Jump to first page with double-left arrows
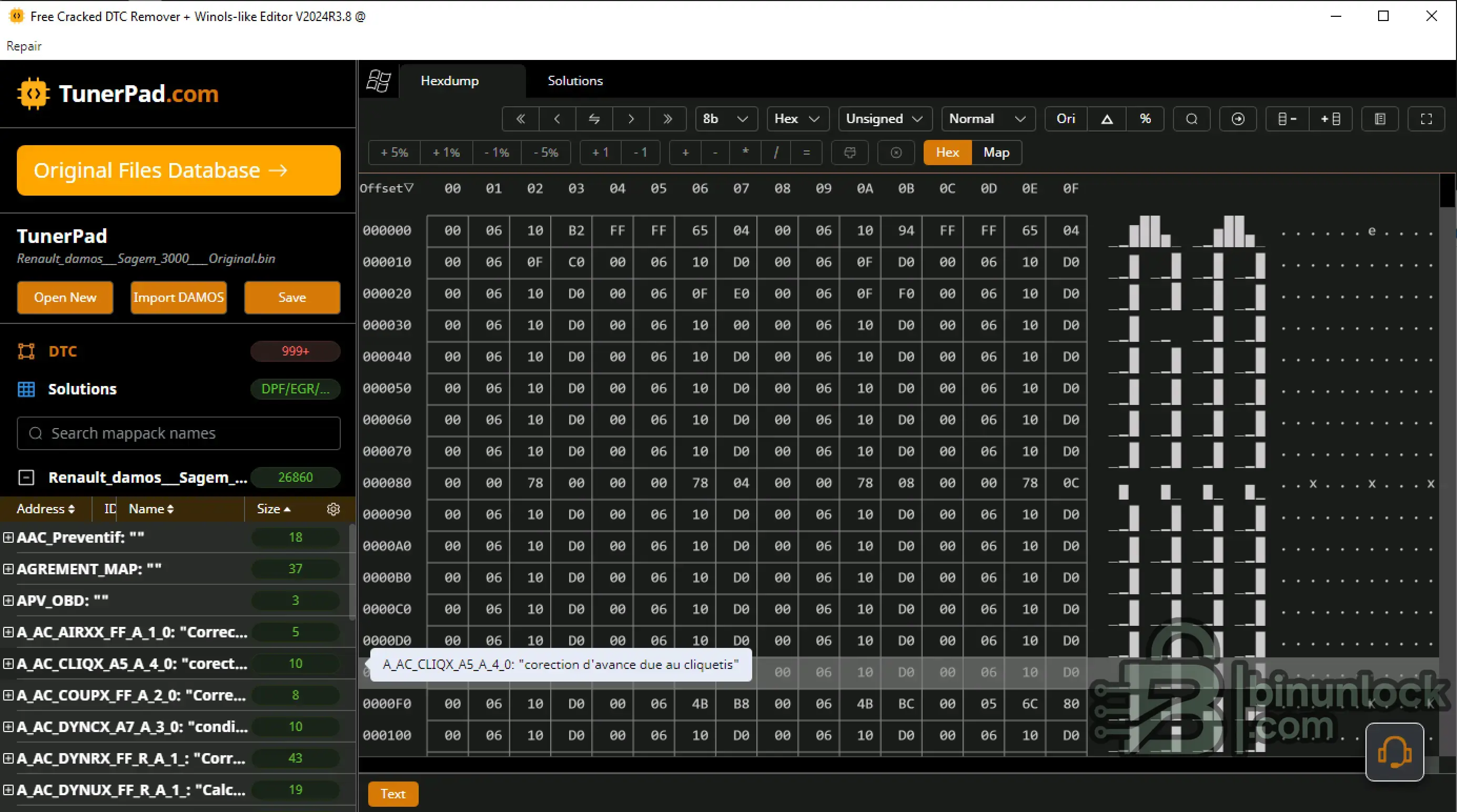The height and width of the screenshot is (812, 1457). (x=520, y=119)
